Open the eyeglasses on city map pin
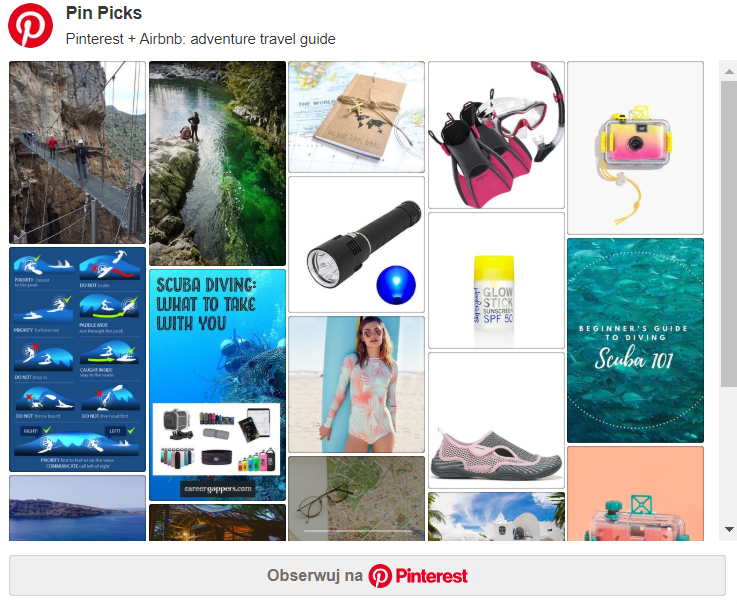This screenshot has height=604, width=737. click(x=356, y=499)
